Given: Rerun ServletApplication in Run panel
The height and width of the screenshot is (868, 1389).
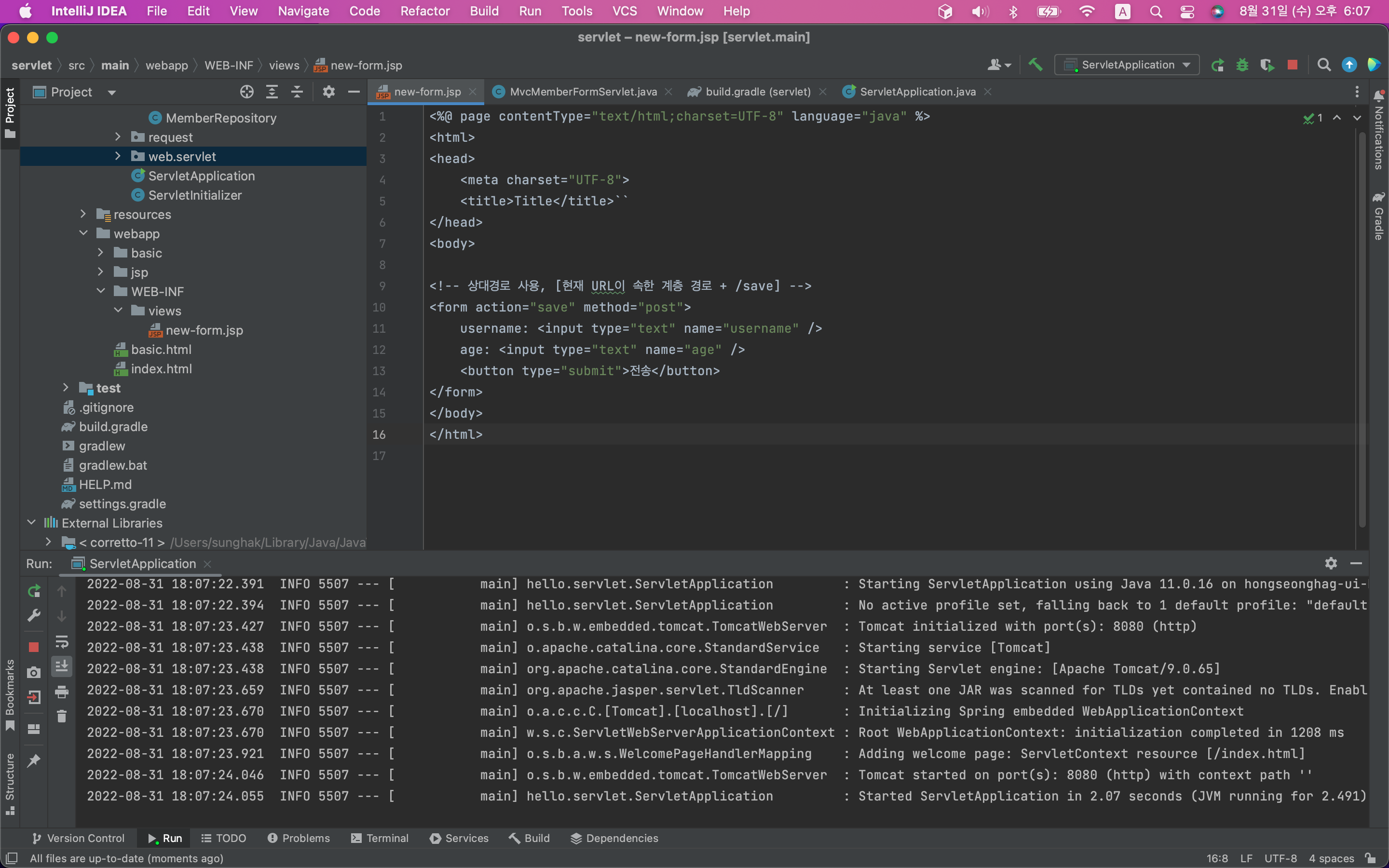Looking at the screenshot, I should [x=34, y=591].
